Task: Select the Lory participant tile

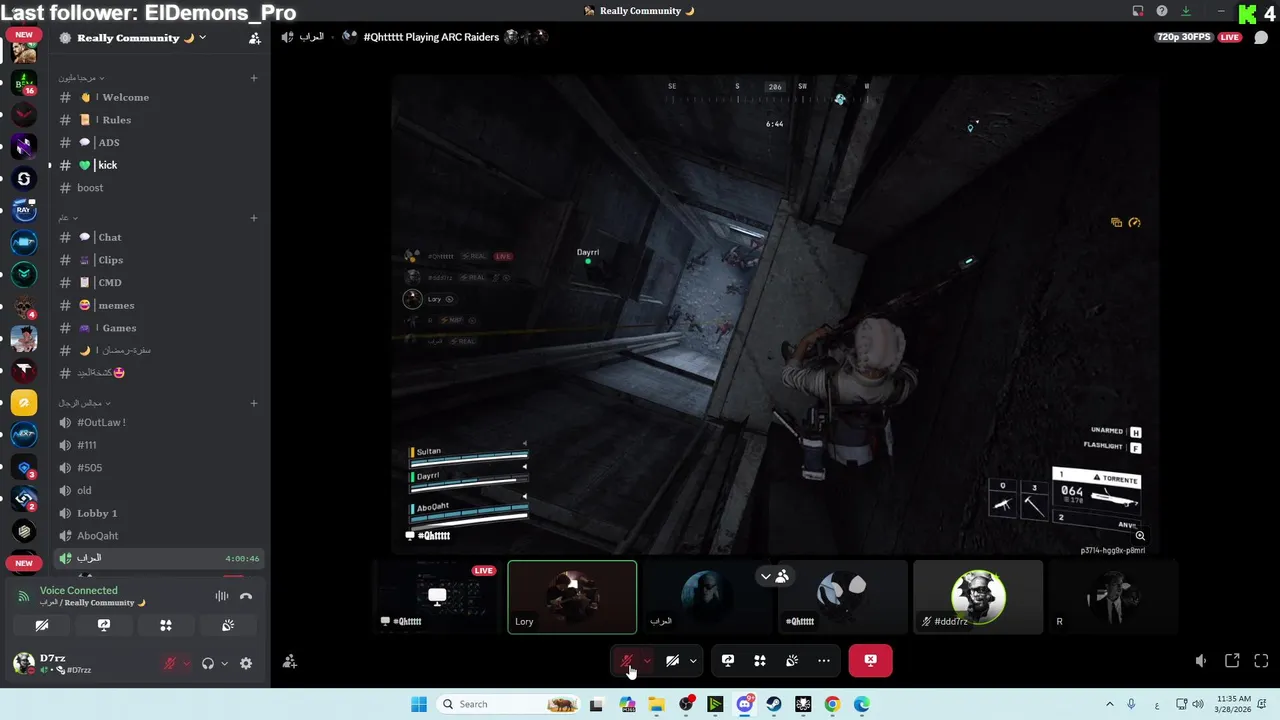Action: (x=572, y=597)
